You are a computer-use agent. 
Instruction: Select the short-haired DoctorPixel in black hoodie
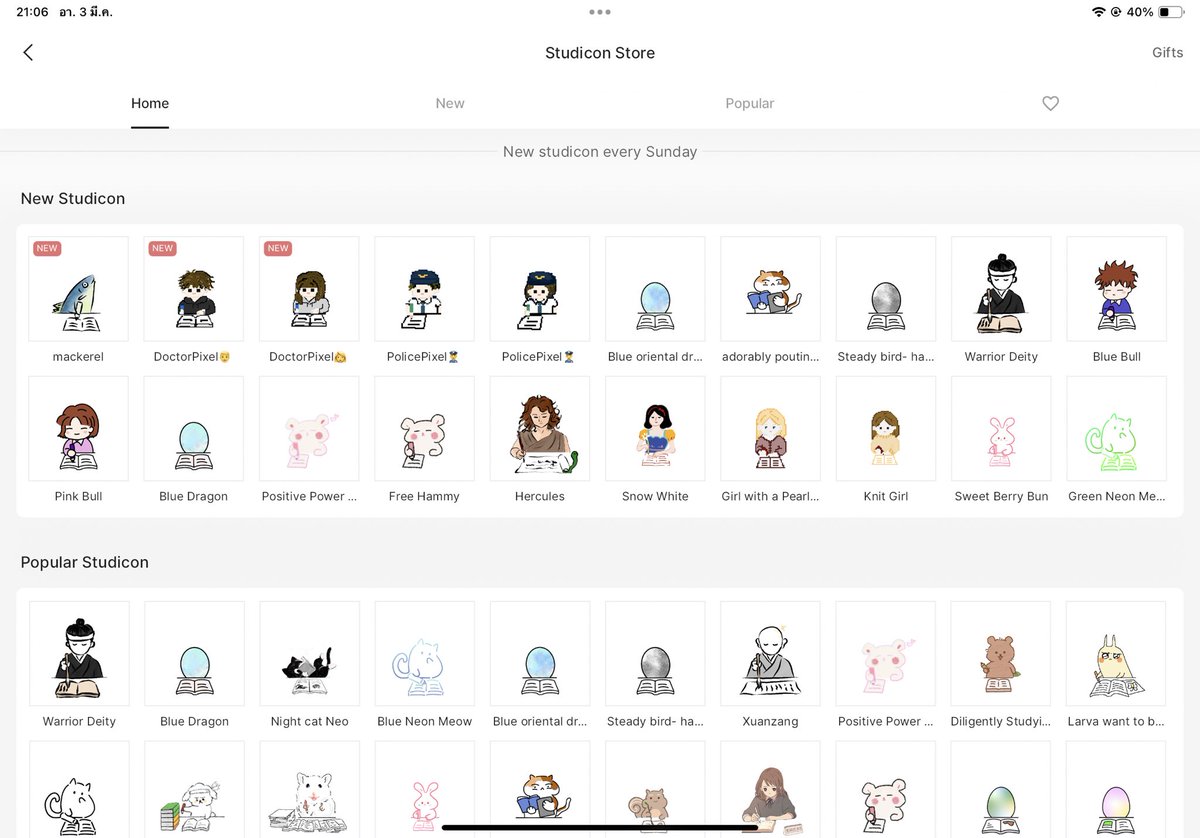pos(194,289)
